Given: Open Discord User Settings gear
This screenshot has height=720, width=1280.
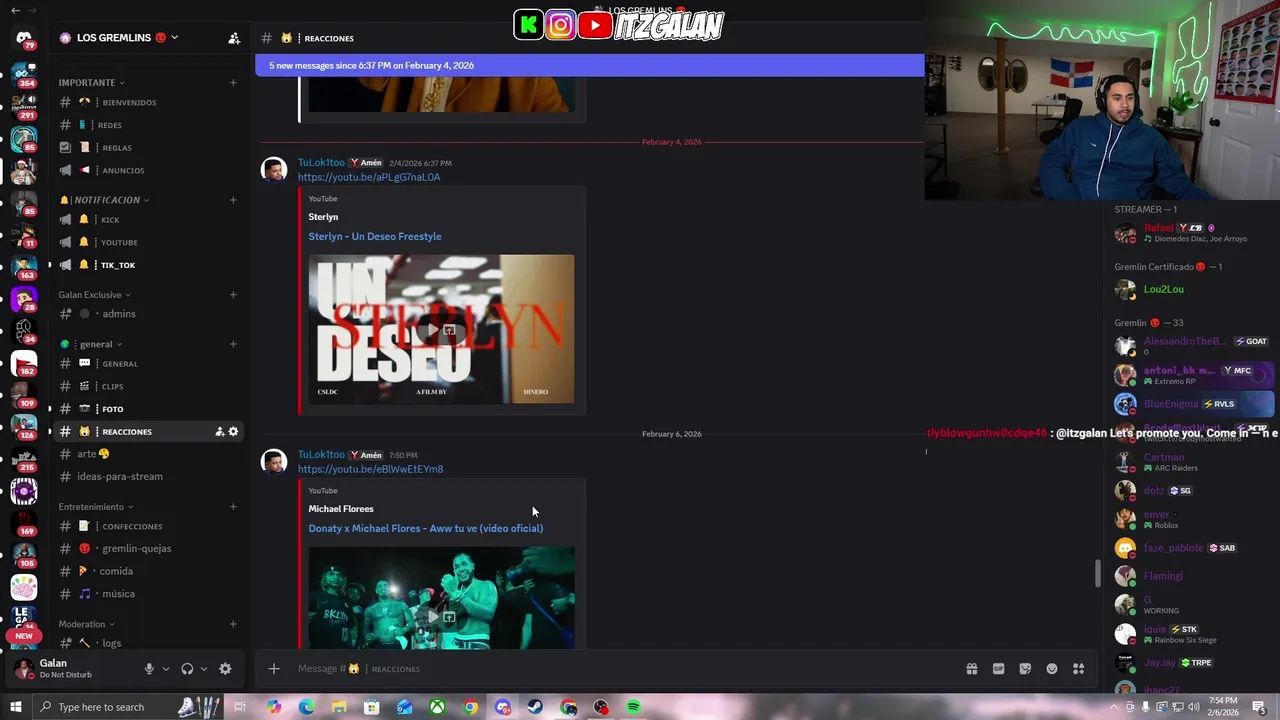Looking at the screenshot, I should pyautogui.click(x=225, y=669).
